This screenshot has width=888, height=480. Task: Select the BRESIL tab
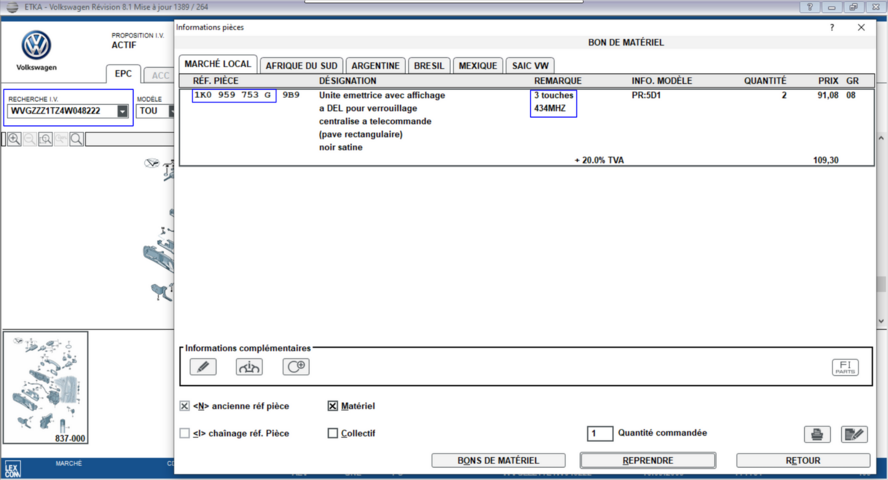click(429, 66)
